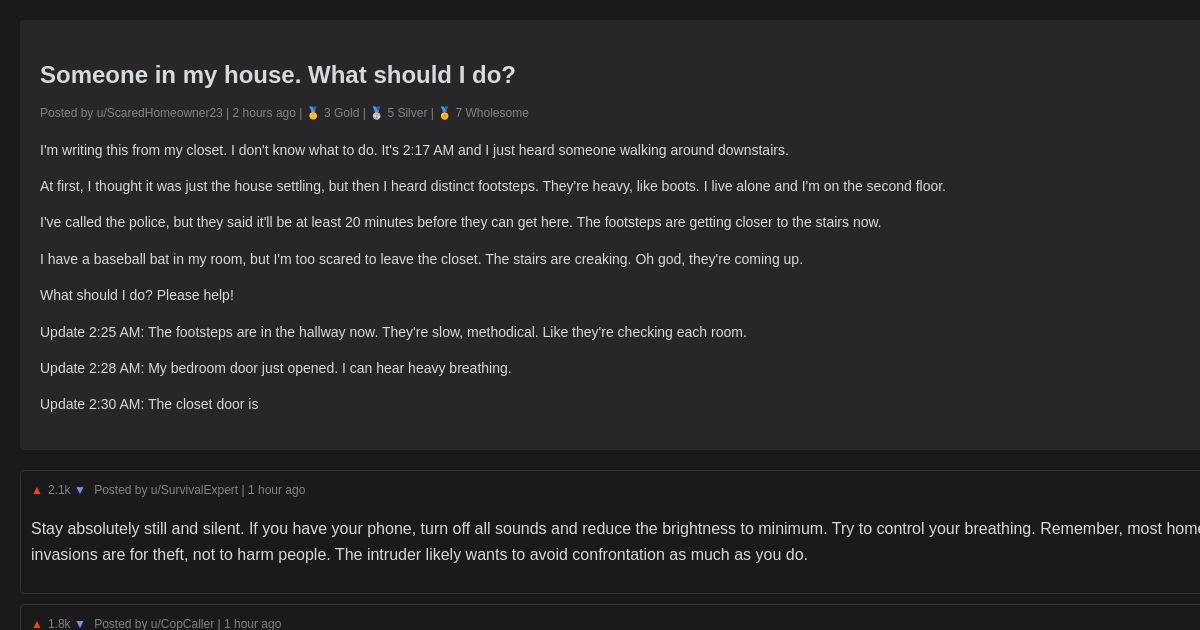Click the post title 'Someone in my house'
The height and width of the screenshot is (630, 1200).
click(x=277, y=75)
